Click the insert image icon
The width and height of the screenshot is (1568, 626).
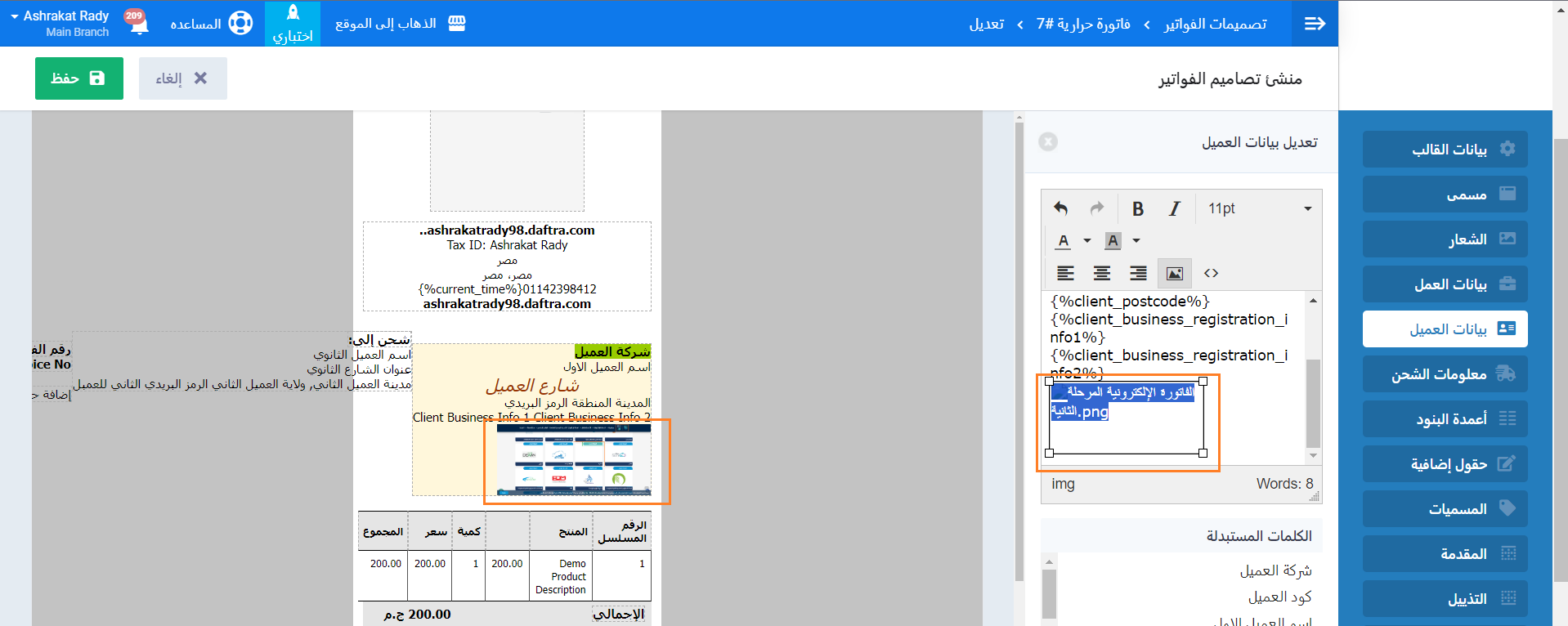click(1174, 273)
